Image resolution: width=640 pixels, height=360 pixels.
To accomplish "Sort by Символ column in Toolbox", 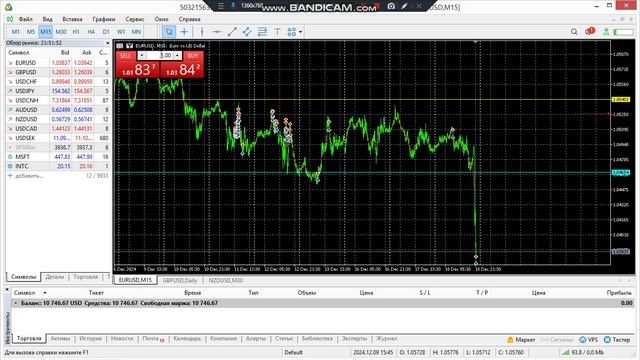I will pos(24,293).
